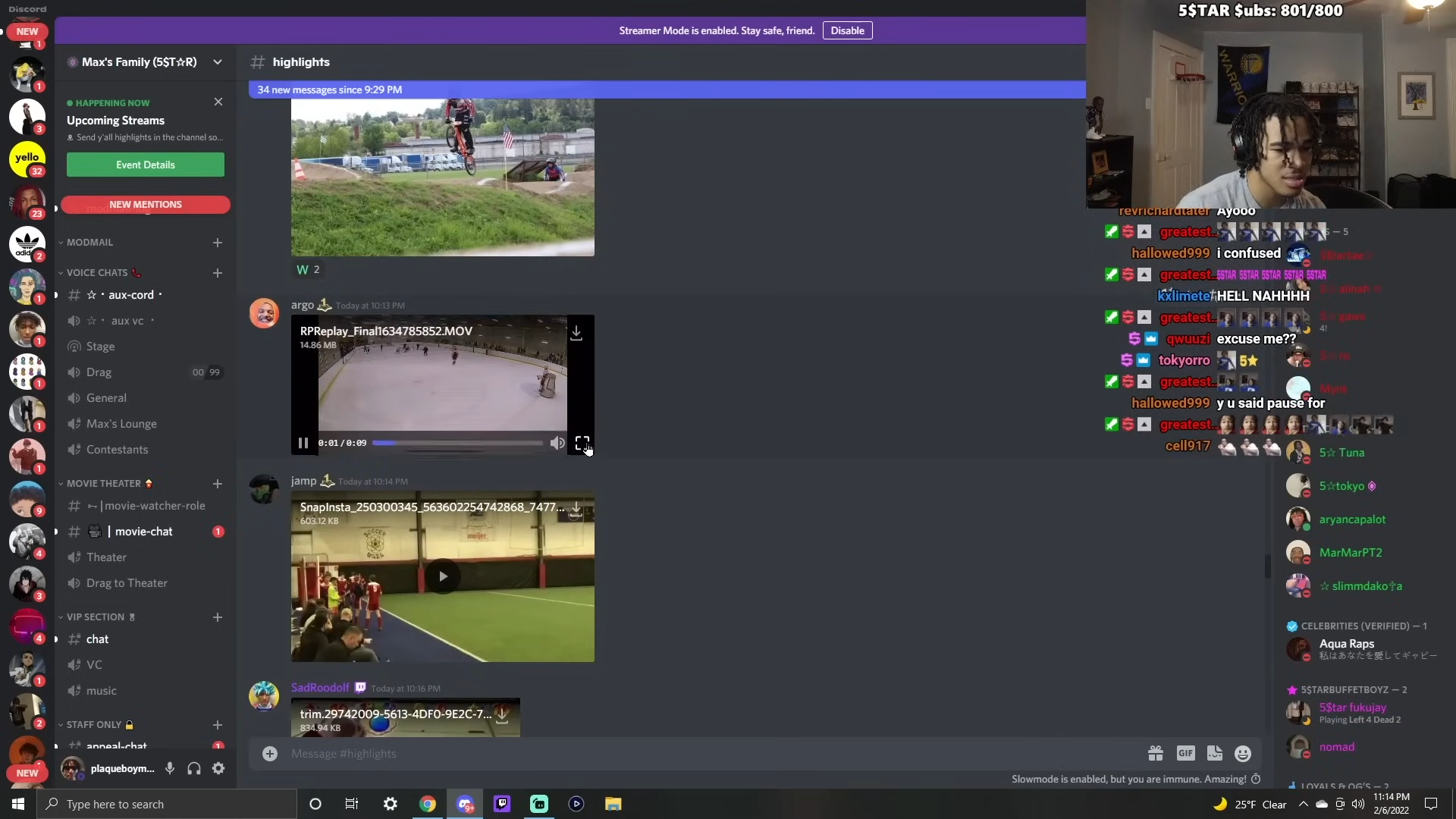The width and height of the screenshot is (1456, 819).
Task: Disable Streamer Mode
Action: click(x=847, y=30)
